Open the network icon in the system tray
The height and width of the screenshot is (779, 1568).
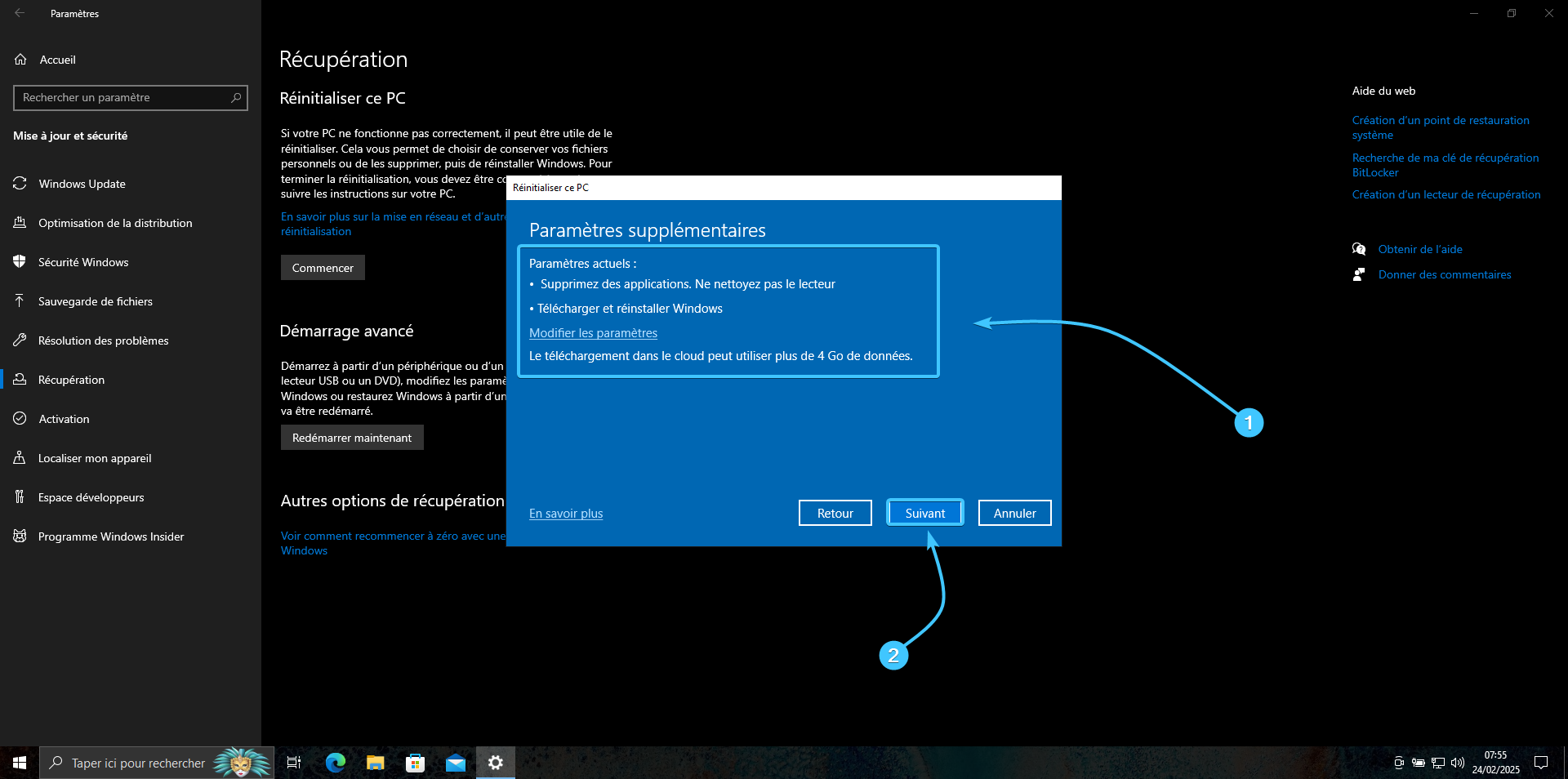point(1438,763)
